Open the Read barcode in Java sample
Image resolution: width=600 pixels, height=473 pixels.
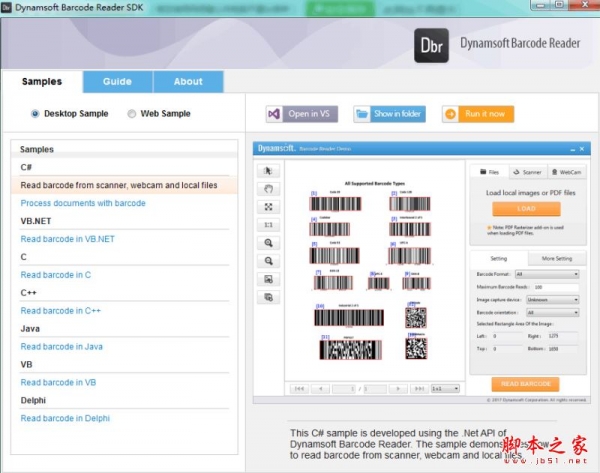click(62, 346)
